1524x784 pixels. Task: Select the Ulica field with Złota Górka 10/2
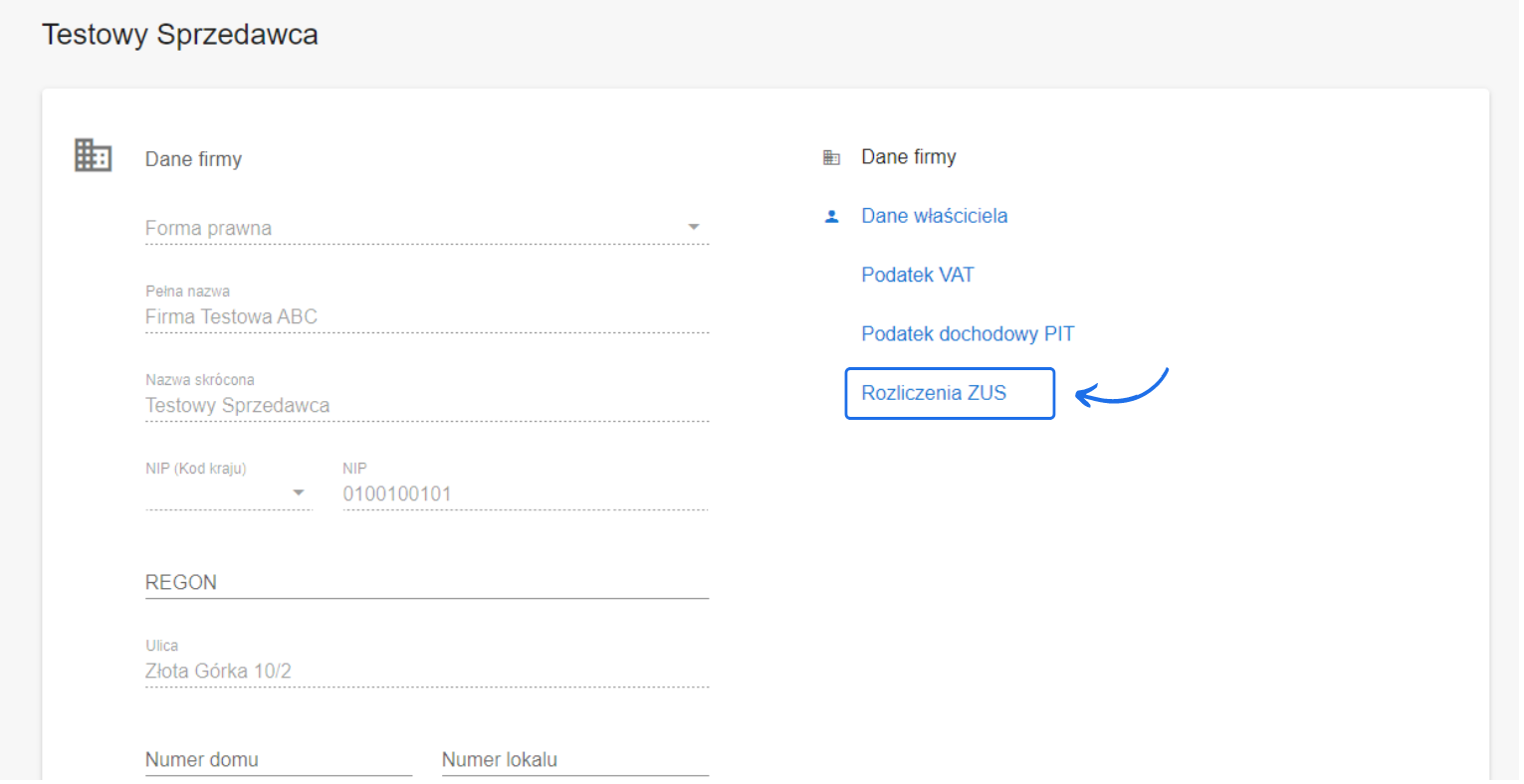pyautogui.click(x=426, y=672)
